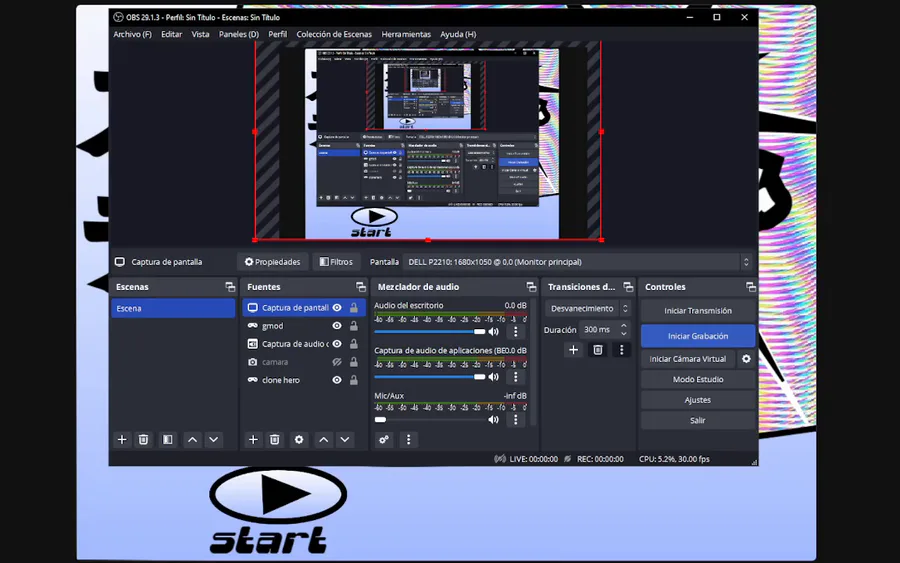Viewport: 900px width, 563px height.
Task: Open Editar menu
Action: click(172, 34)
